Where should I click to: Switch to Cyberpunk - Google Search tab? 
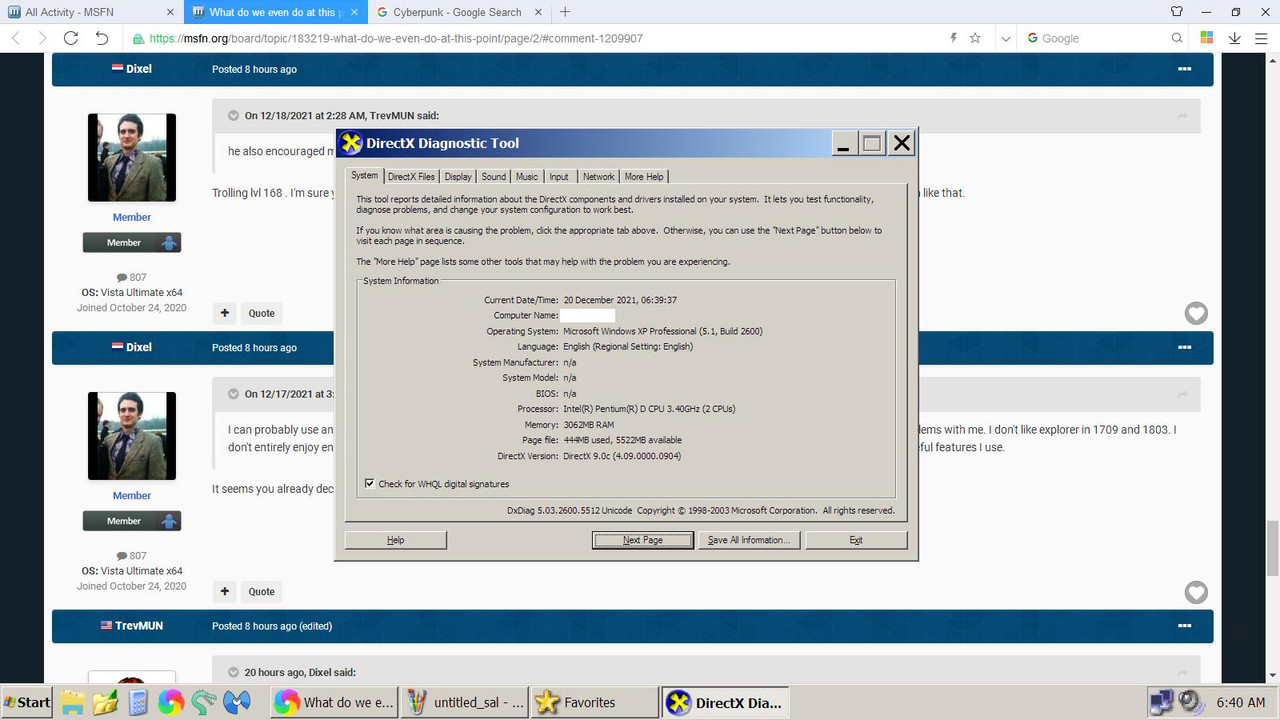460,12
